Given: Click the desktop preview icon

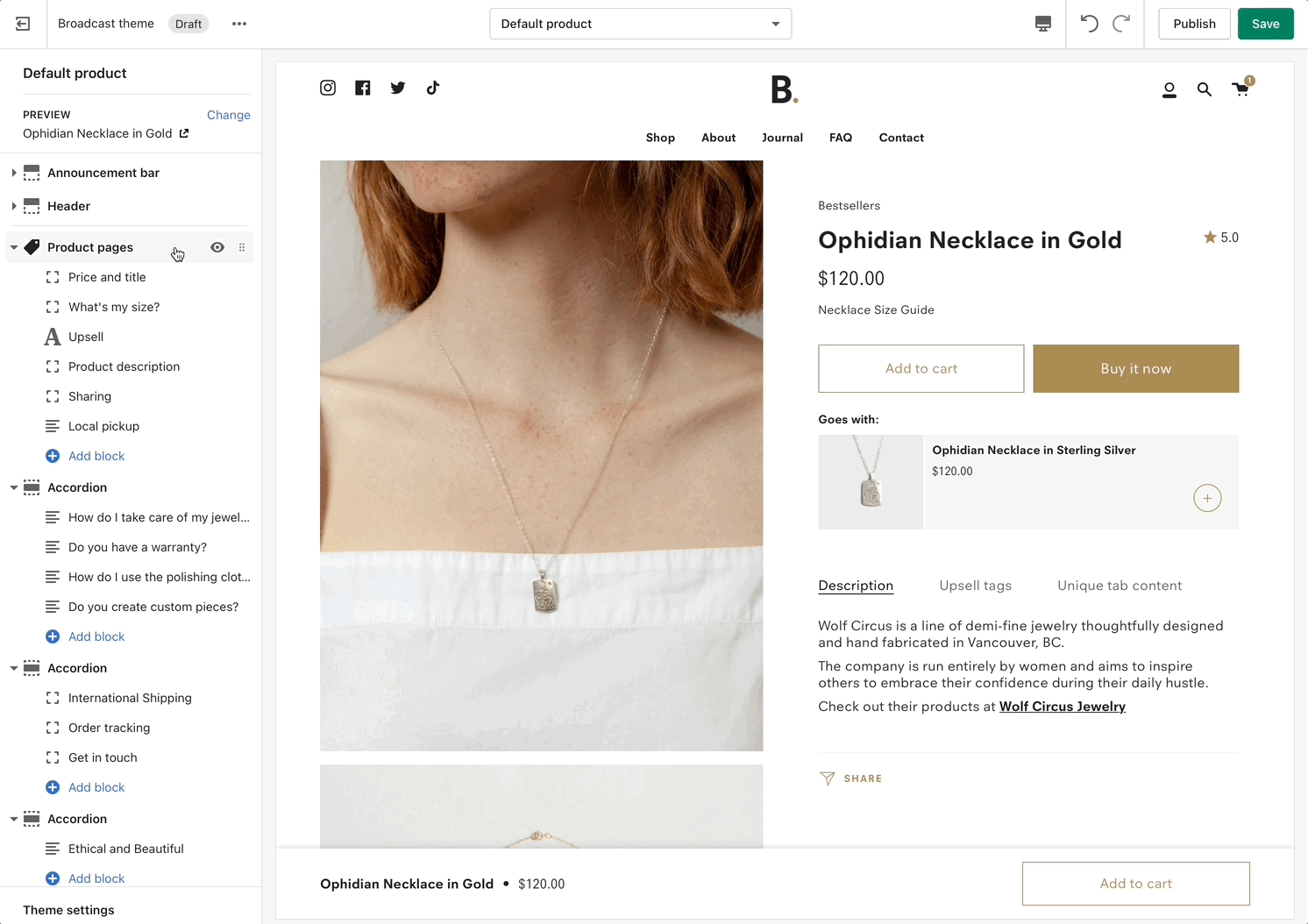Looking at the screenshot, I should pos(1043,24).
